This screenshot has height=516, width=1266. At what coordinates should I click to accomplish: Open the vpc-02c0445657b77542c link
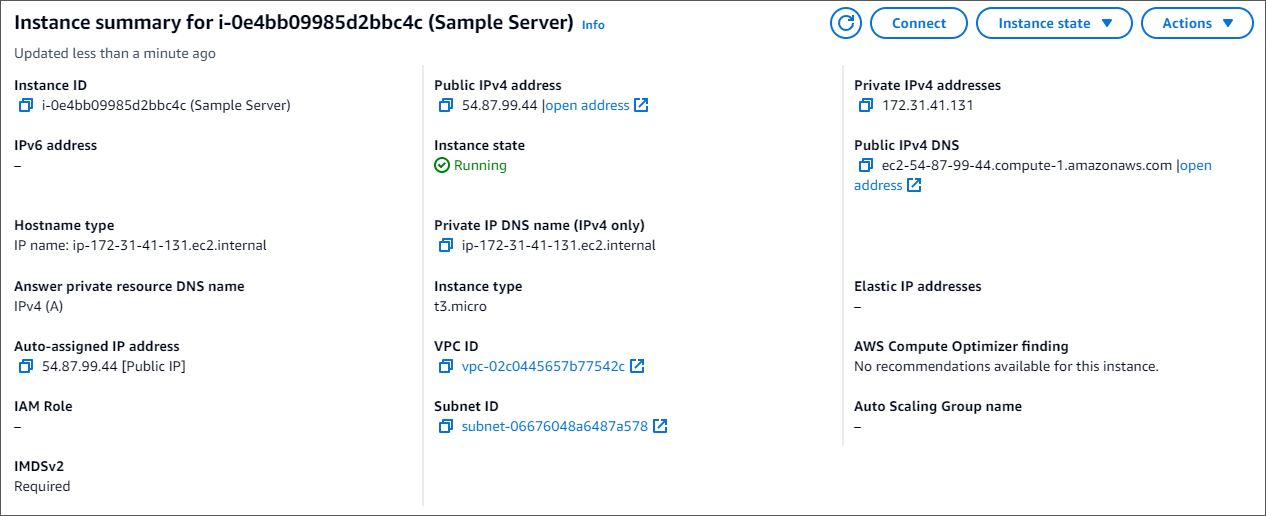543,366
